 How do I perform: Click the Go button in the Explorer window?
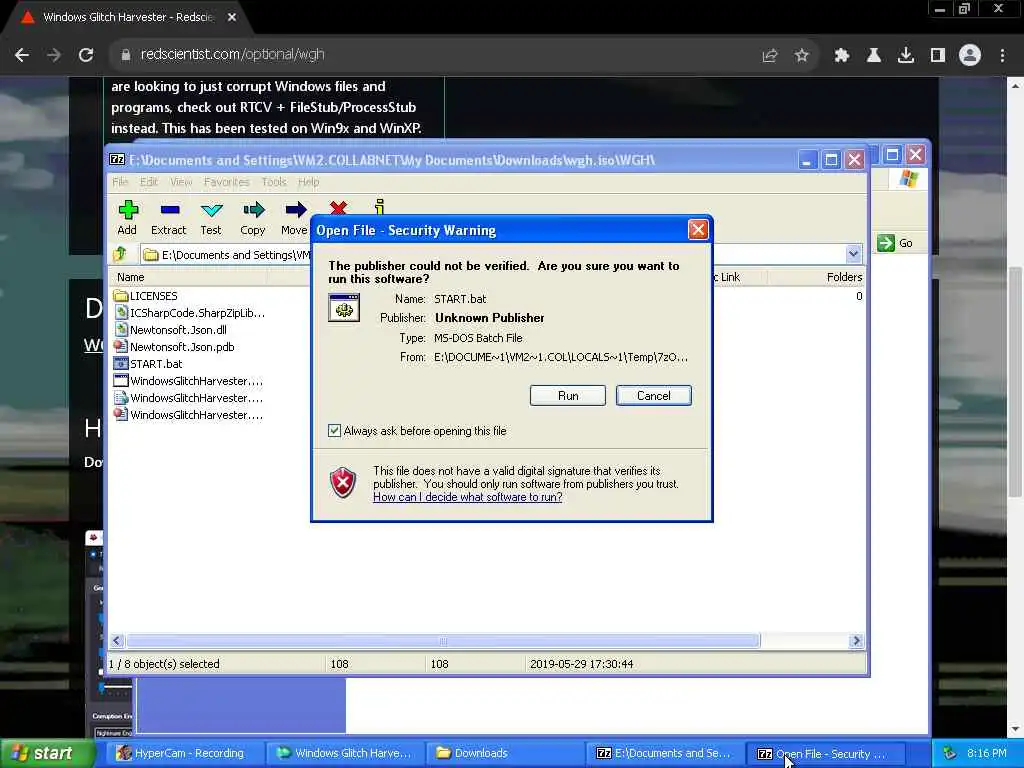click(895, 243)
